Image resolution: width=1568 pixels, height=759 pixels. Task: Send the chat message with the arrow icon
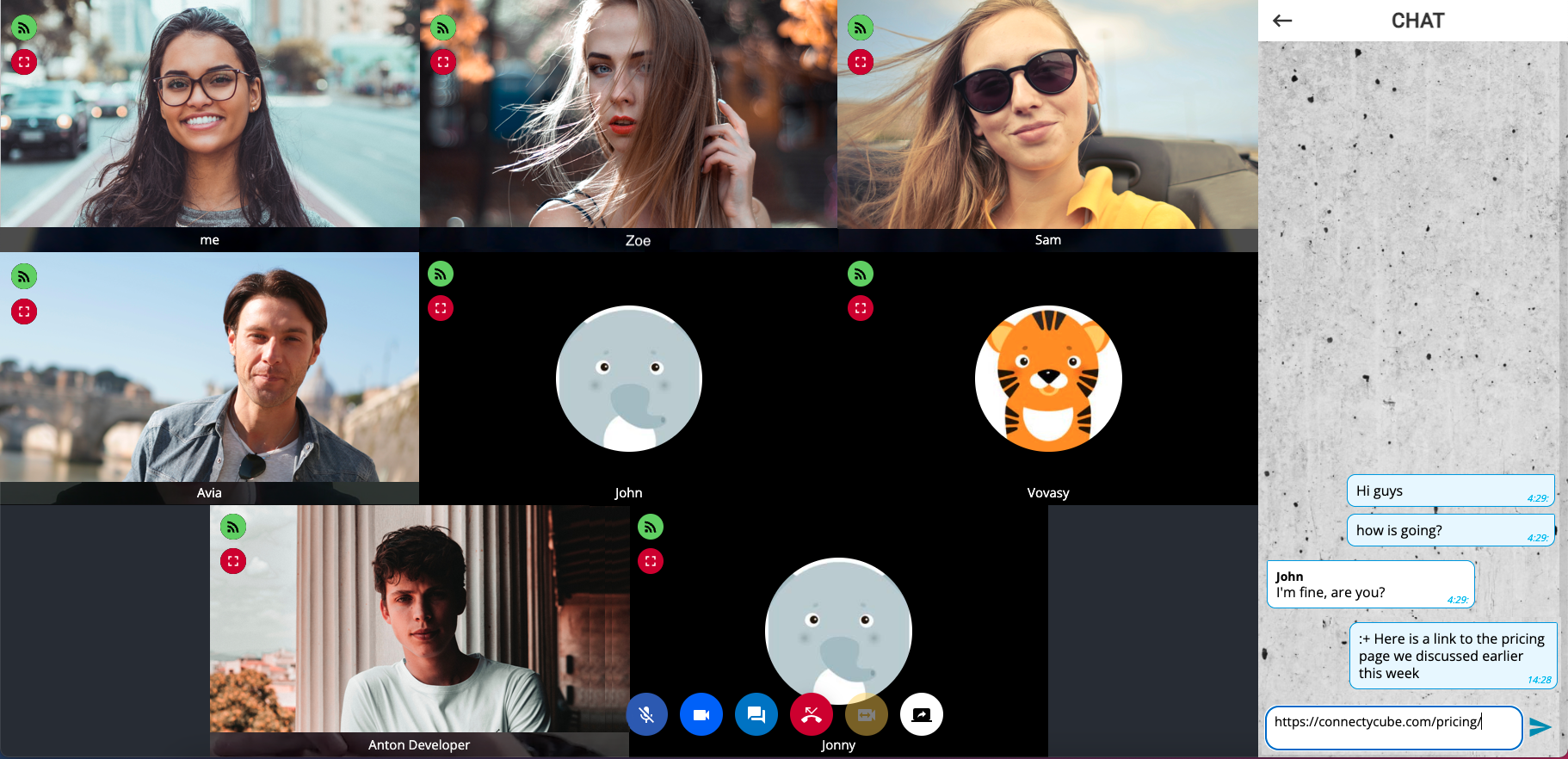click(x=1540, y=727)
